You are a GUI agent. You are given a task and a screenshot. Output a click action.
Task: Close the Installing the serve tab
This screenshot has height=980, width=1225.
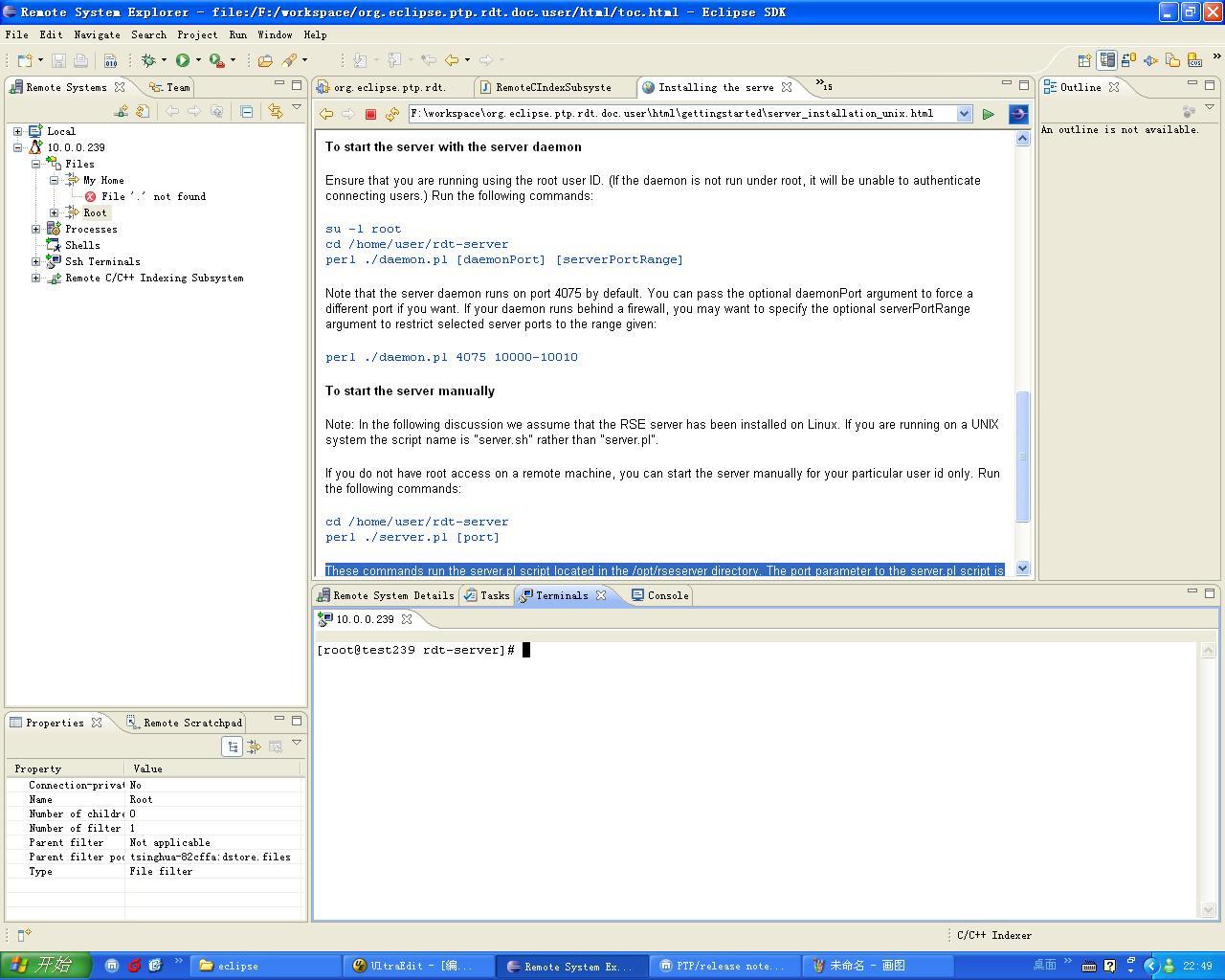(x=787, y=87)
